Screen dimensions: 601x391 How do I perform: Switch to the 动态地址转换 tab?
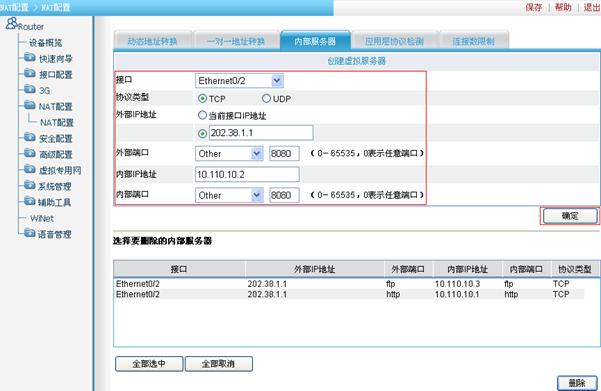[x=152, y=41]
